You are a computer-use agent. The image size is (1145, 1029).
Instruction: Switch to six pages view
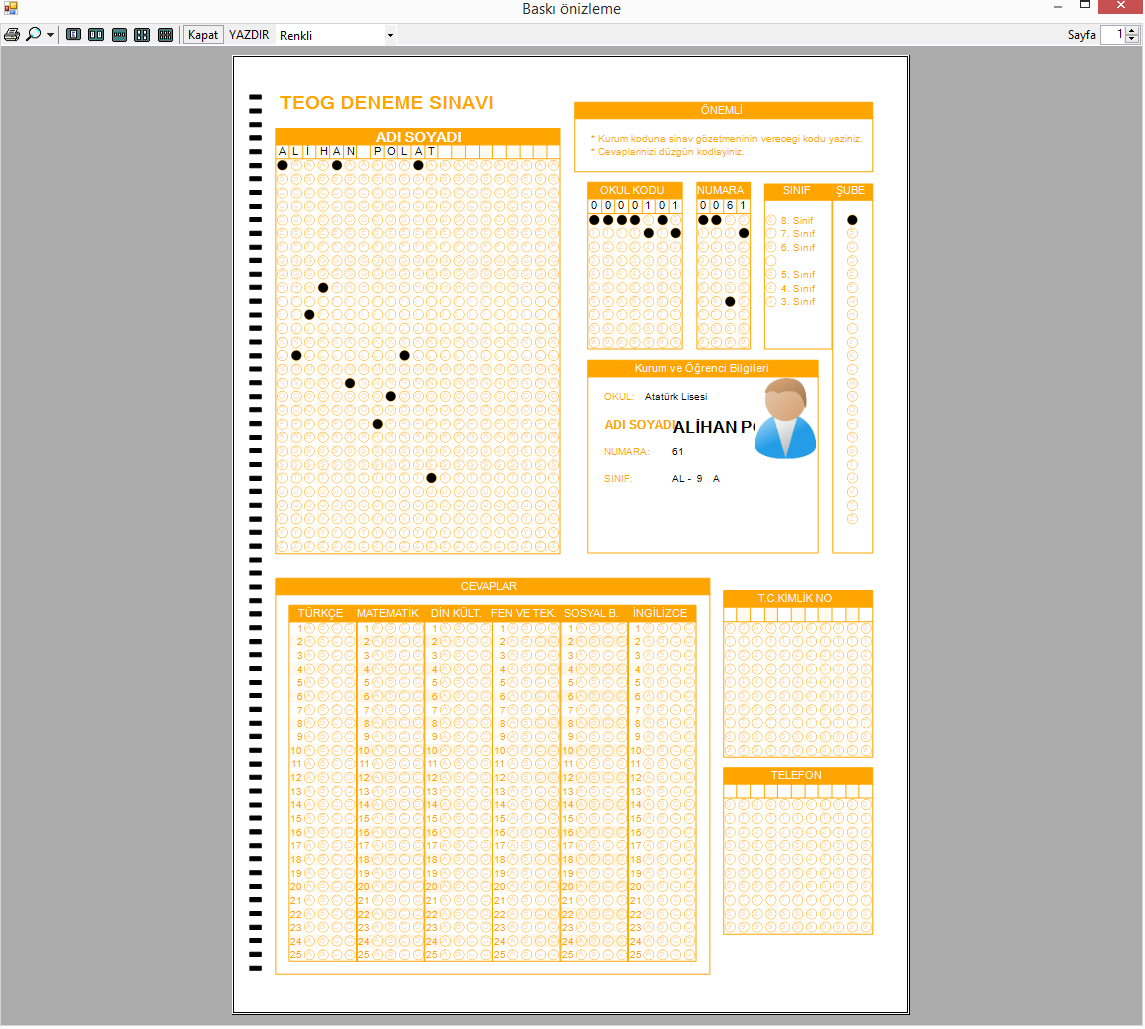165,35
